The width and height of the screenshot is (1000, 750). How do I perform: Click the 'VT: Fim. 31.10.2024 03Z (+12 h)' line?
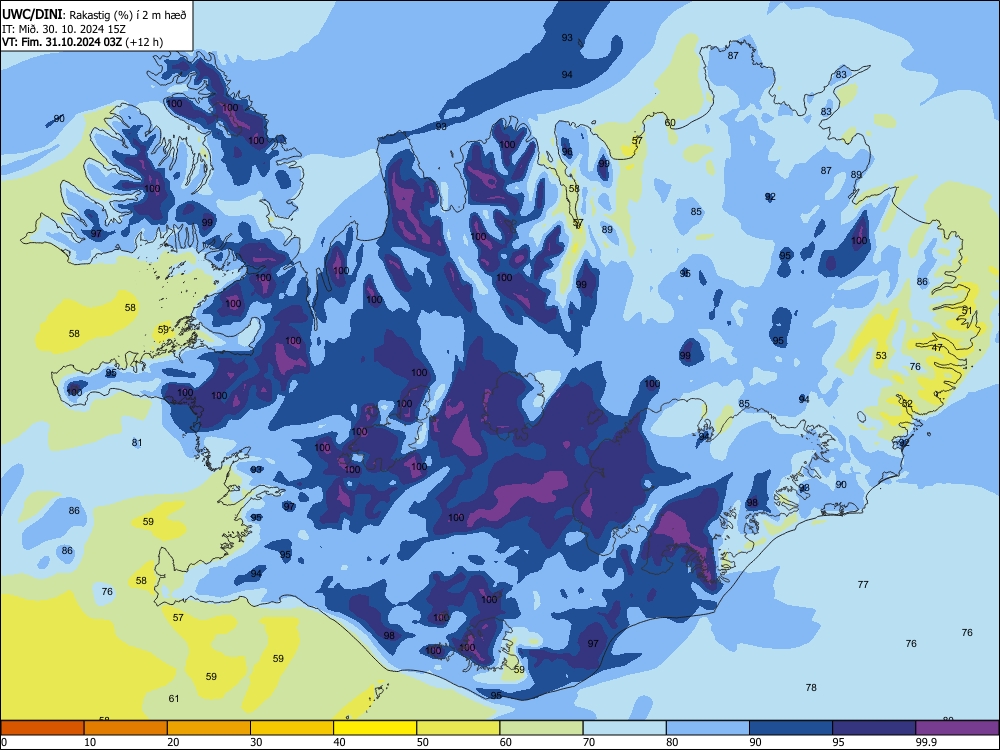click(x=82, y=42)
